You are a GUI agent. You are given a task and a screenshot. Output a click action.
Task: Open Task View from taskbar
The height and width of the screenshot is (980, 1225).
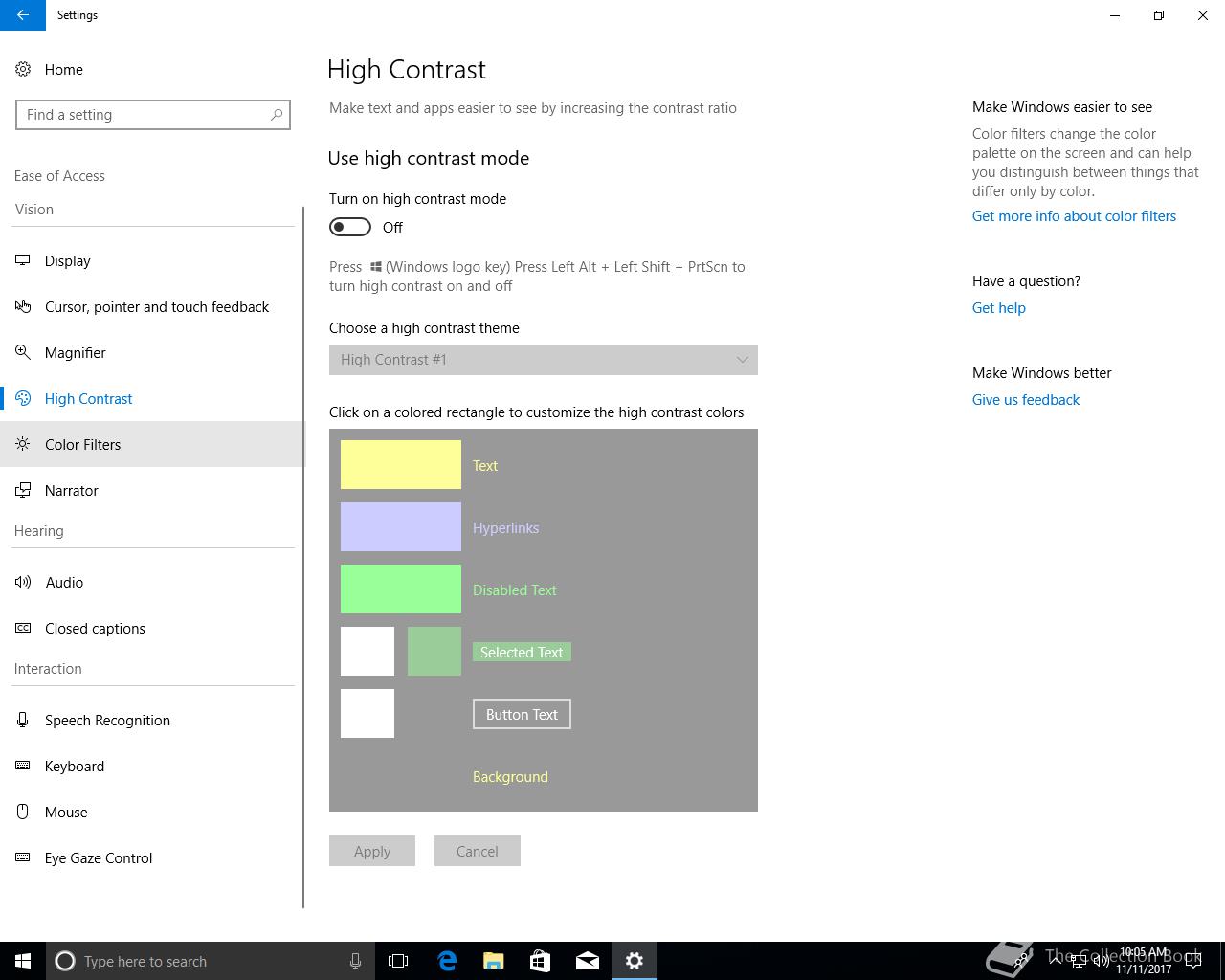[x=398, y=961]
